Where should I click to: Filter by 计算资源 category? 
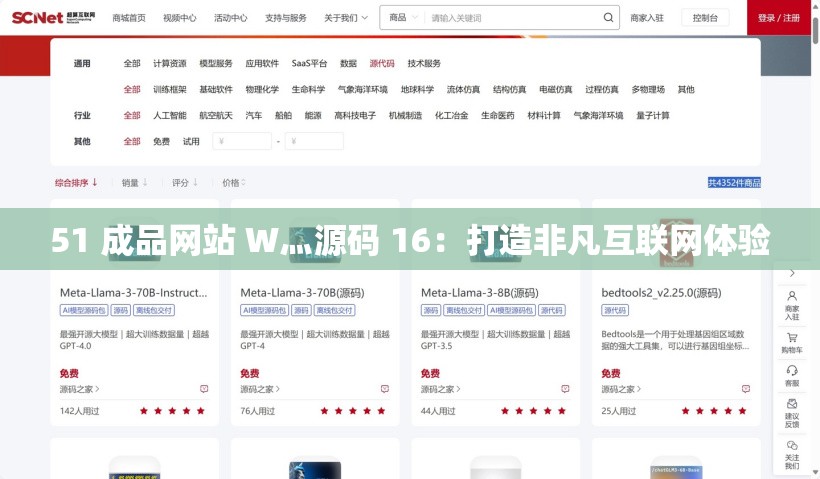tap(169, 63)
